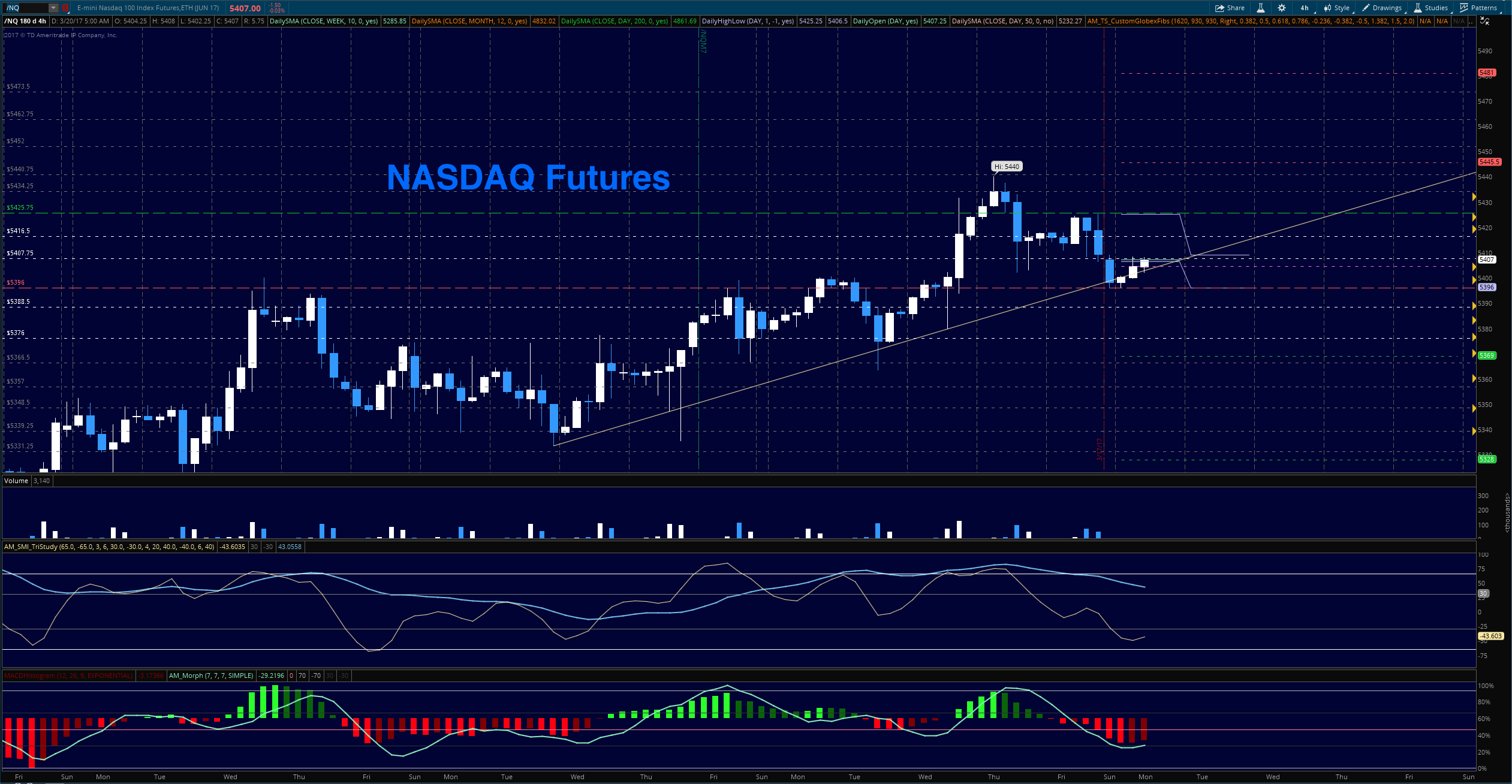This screenshot has width=1512, height=784.
Task: Click the Hi: 5440 price bubble
Action: [1007, 167]
